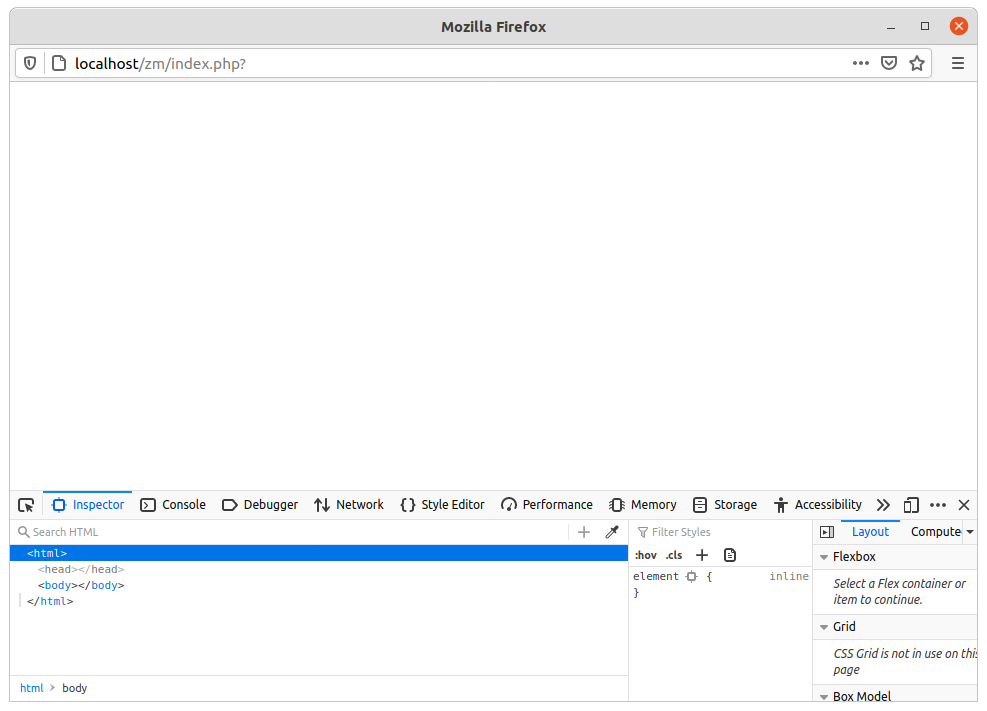Select the <html> node in markup

tap(319, 553)
